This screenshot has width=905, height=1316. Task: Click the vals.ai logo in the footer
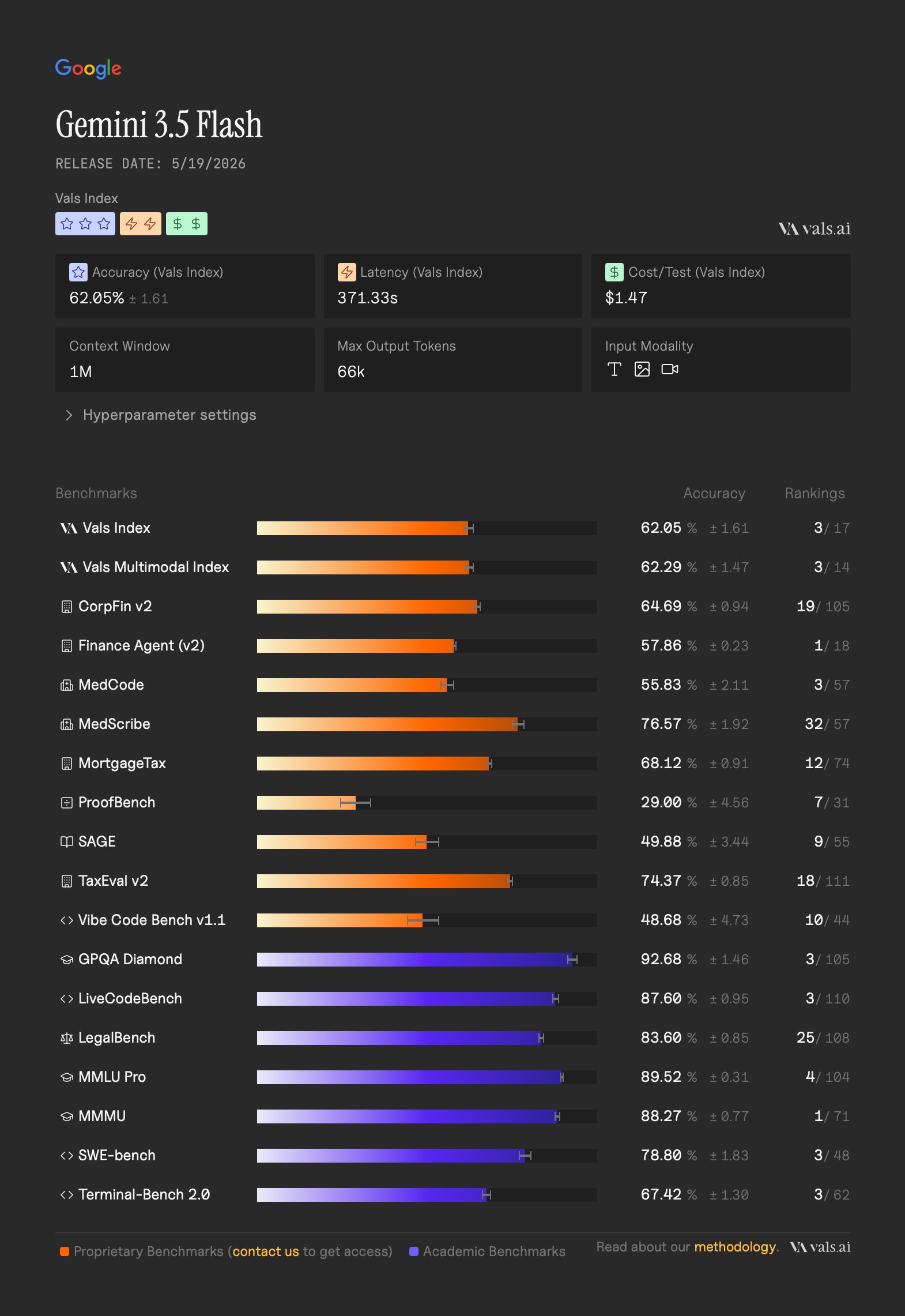(820, 1247)
